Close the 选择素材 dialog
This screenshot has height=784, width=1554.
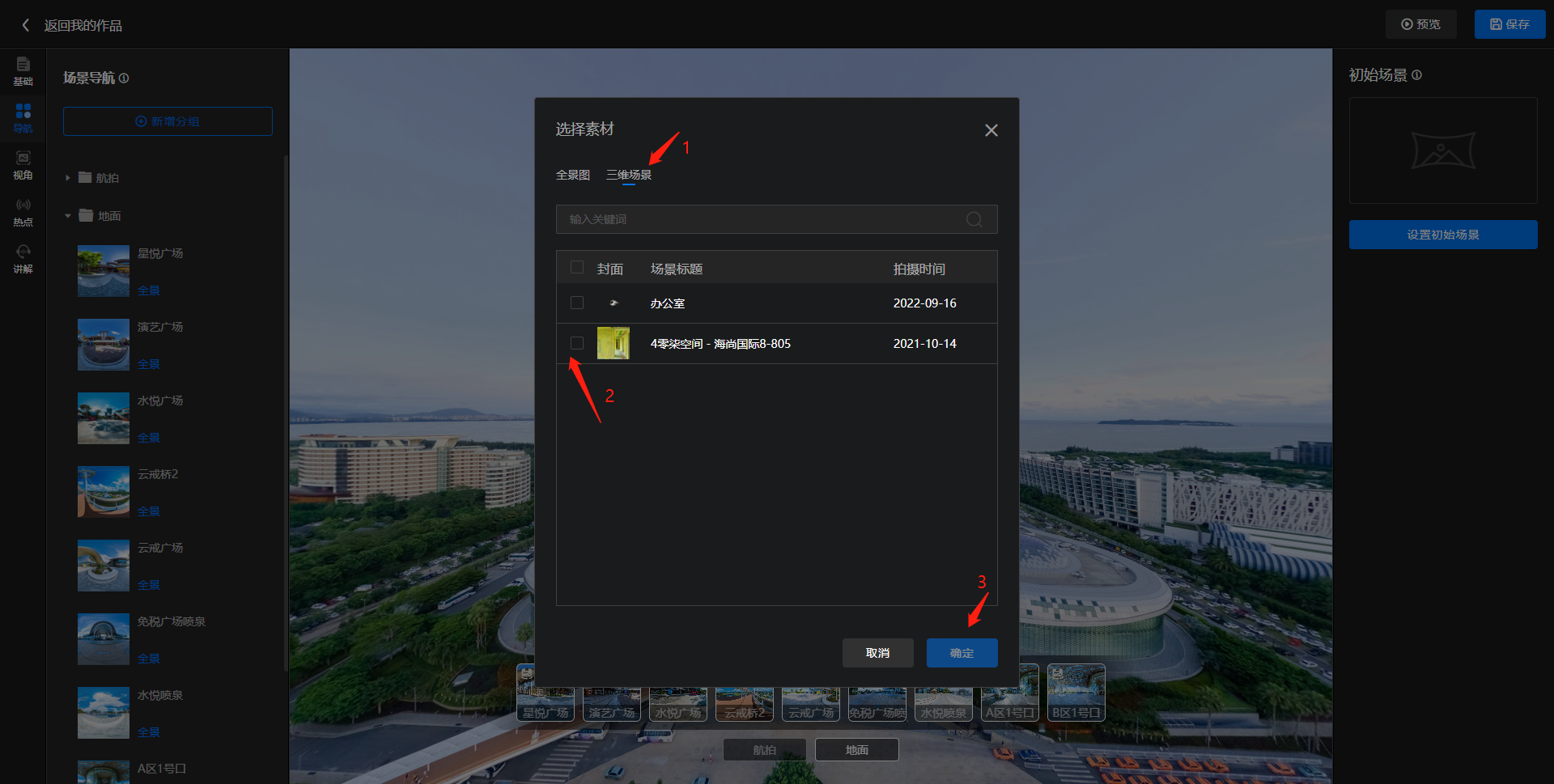(x=991, y=130)
